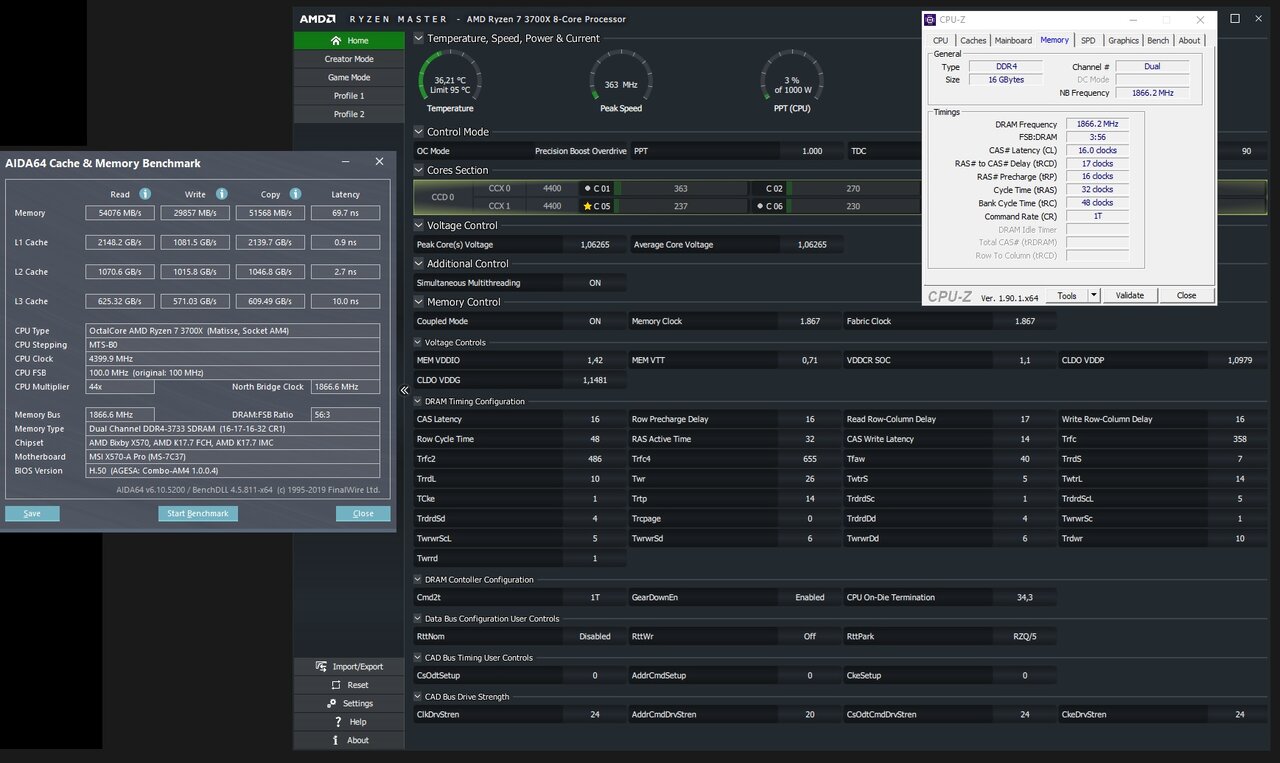Select Creator Mode in the Ryzen Master sidebar
The width and height of the screenshot is (1280, 763).
[348, 59]
